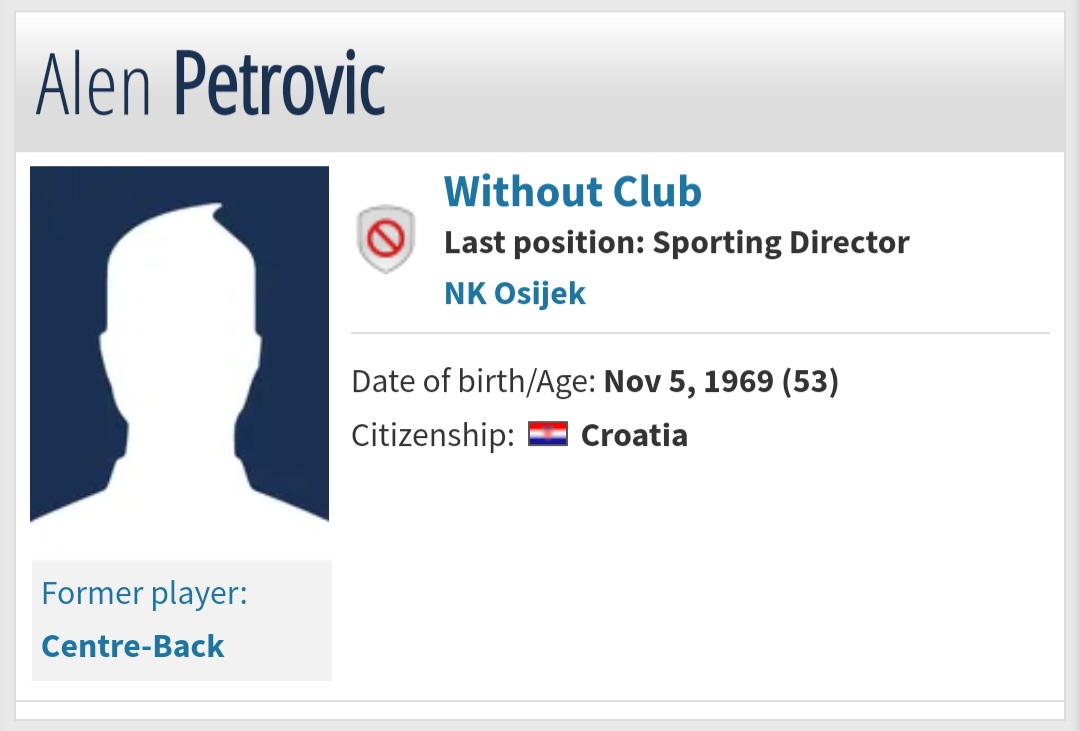
Task: Click the Former player label
Action: [x=144, y=593]
